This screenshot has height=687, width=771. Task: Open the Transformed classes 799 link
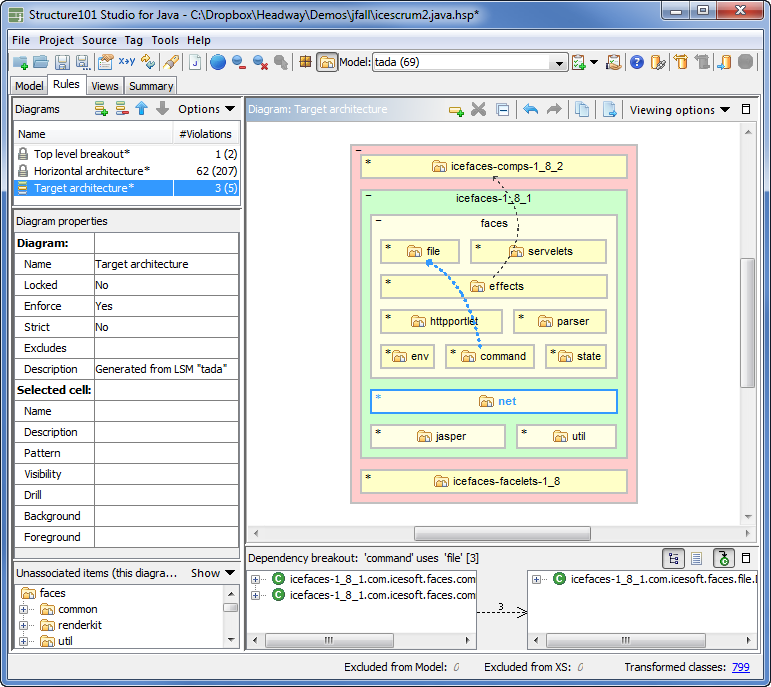(741, 667)
